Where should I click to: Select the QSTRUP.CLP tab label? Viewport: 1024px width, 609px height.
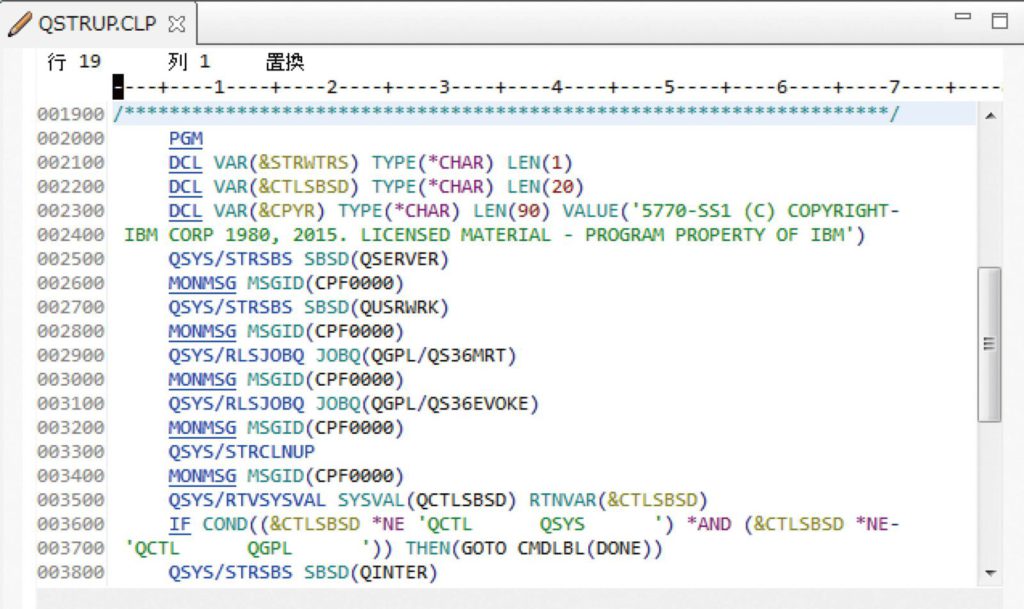point(97,23)
